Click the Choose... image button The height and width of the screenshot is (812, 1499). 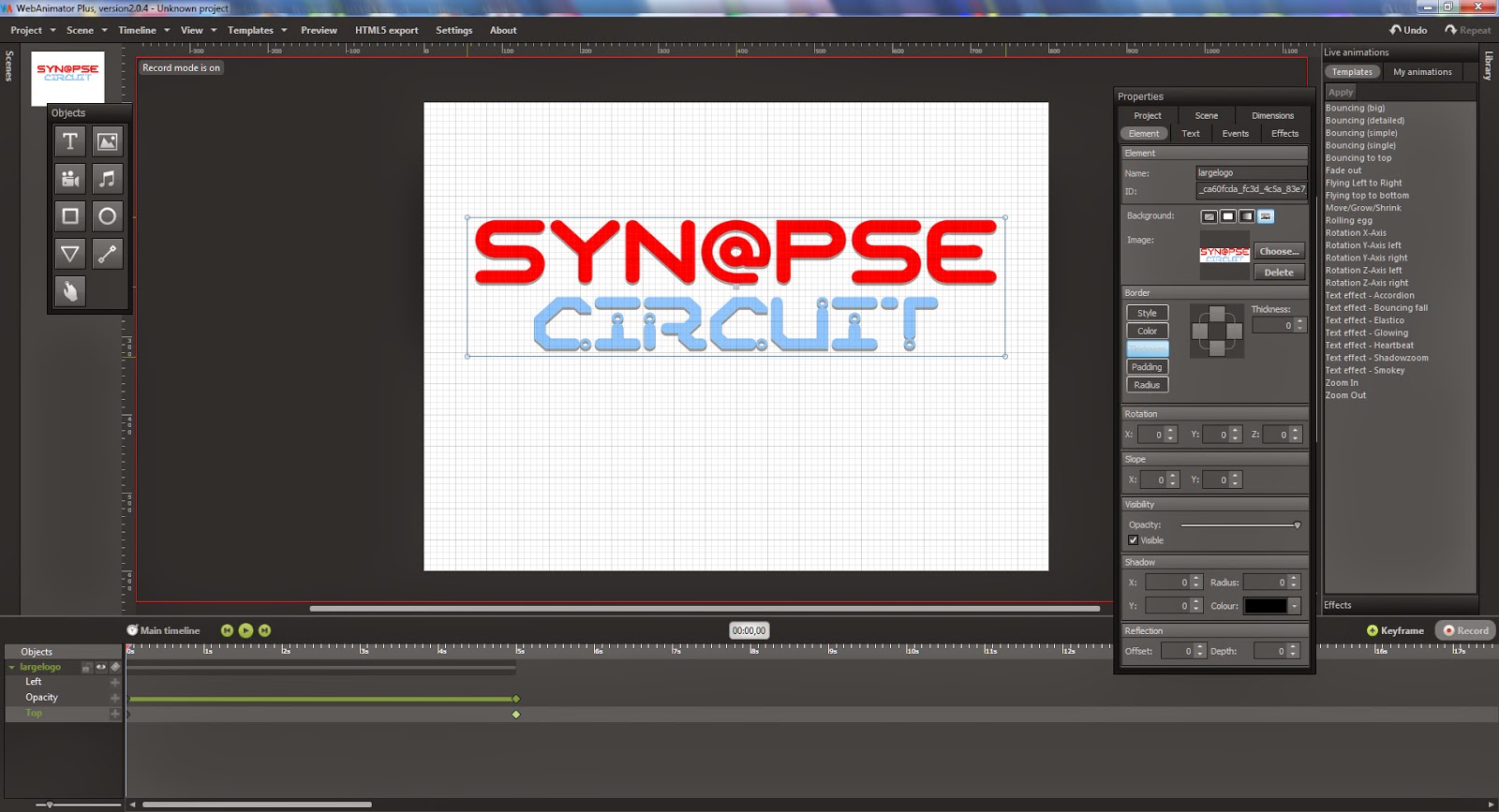tap(1279, 251)
